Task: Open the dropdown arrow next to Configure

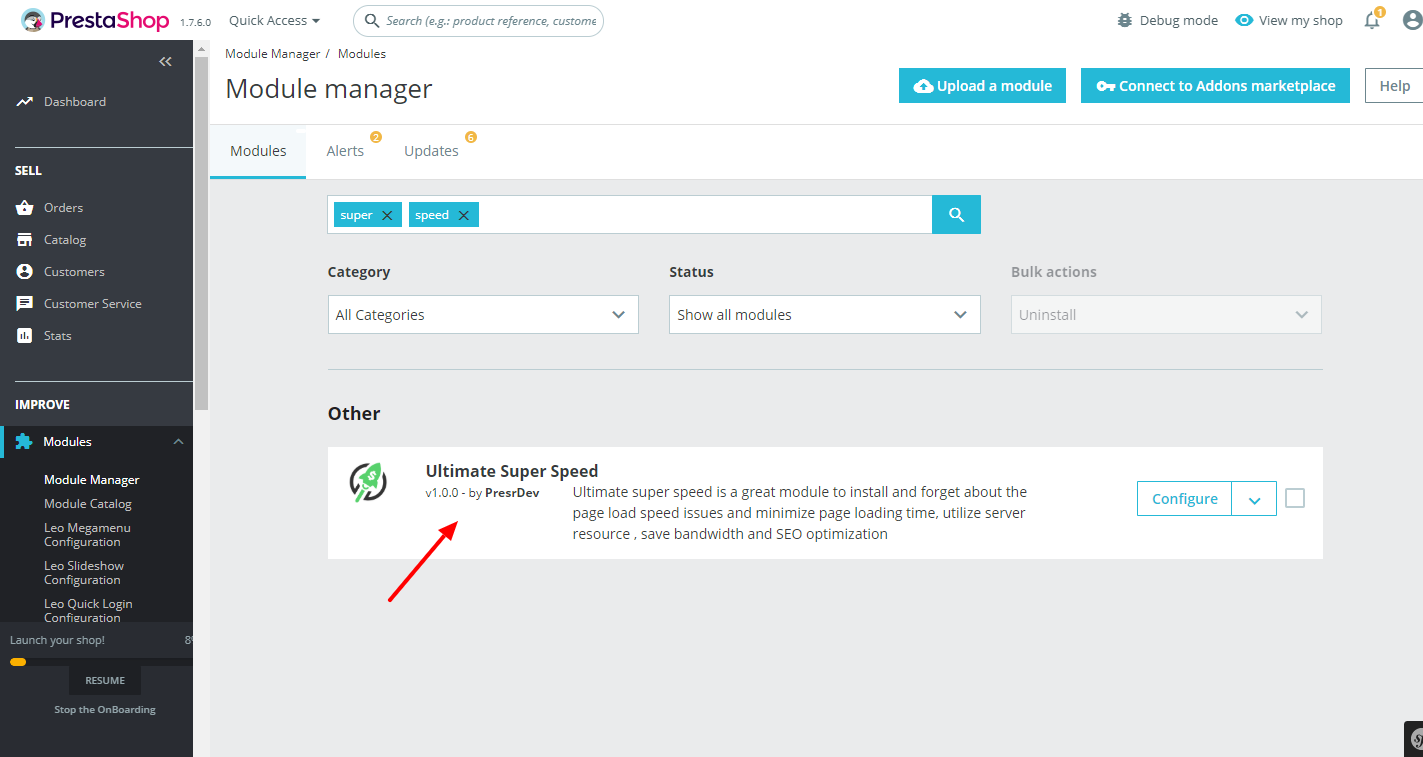Action: (x=1254, y=499)
